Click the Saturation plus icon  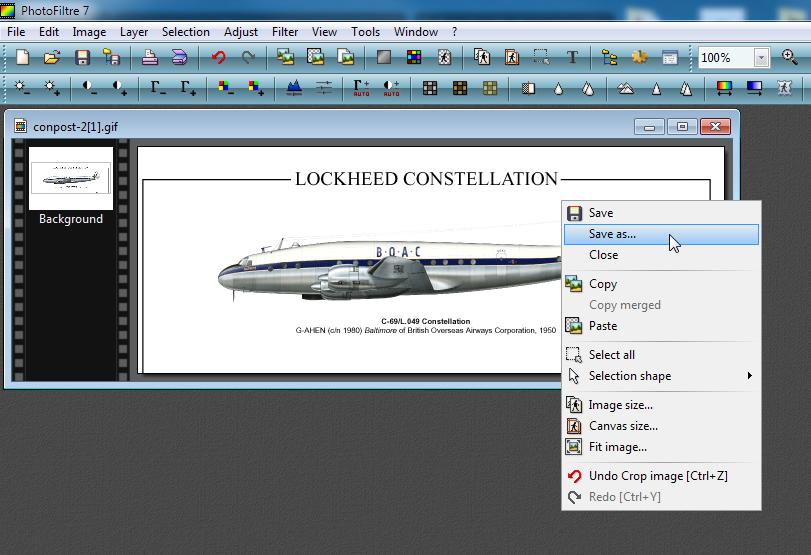256,87
